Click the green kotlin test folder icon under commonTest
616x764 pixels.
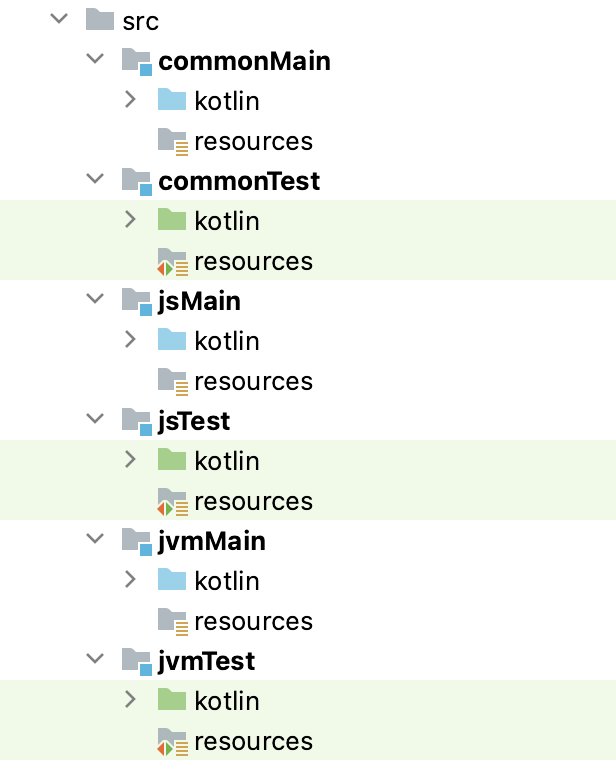(172, 221)
